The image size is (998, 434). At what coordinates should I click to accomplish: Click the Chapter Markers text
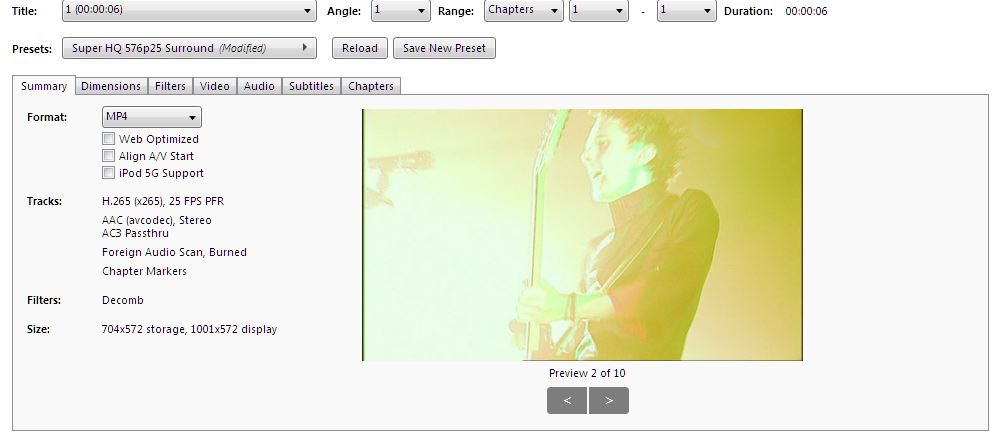(x=144, y=271)
